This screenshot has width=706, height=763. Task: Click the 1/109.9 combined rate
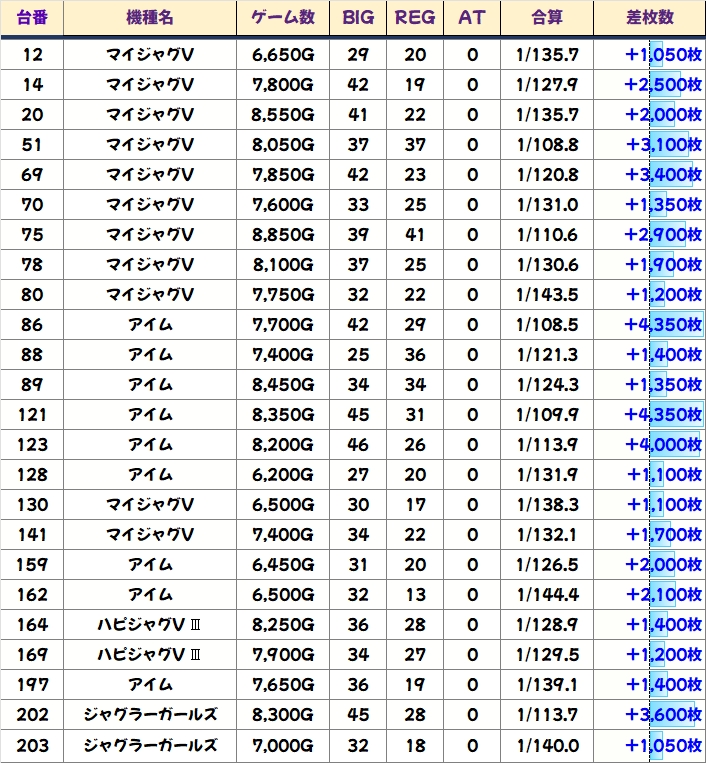[x=547, y=415]
